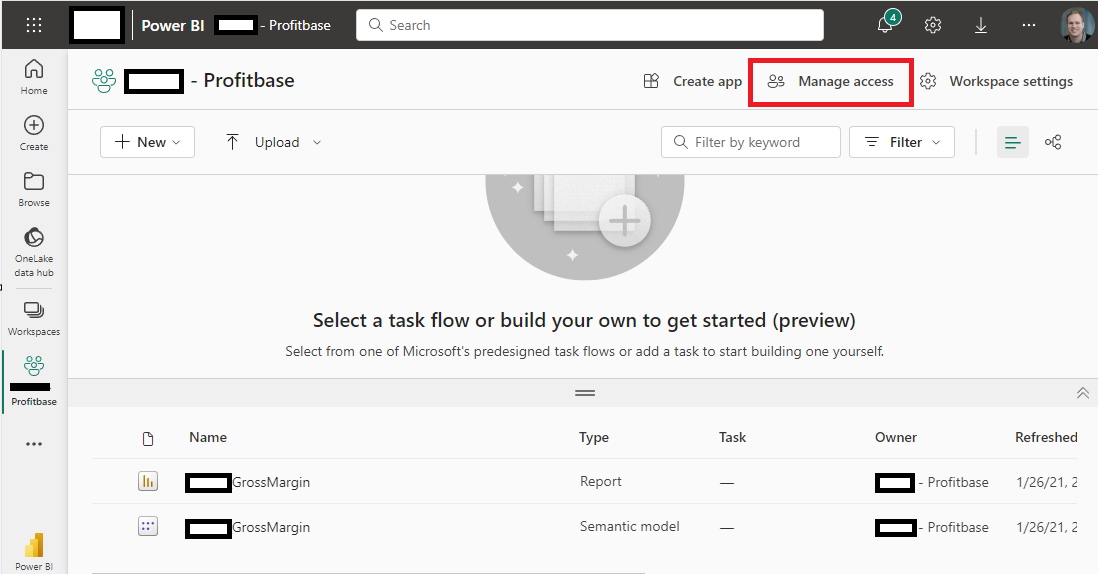Click the Filter by keyword field
The image size is (1098, 574).
click(x=751, y=142)
